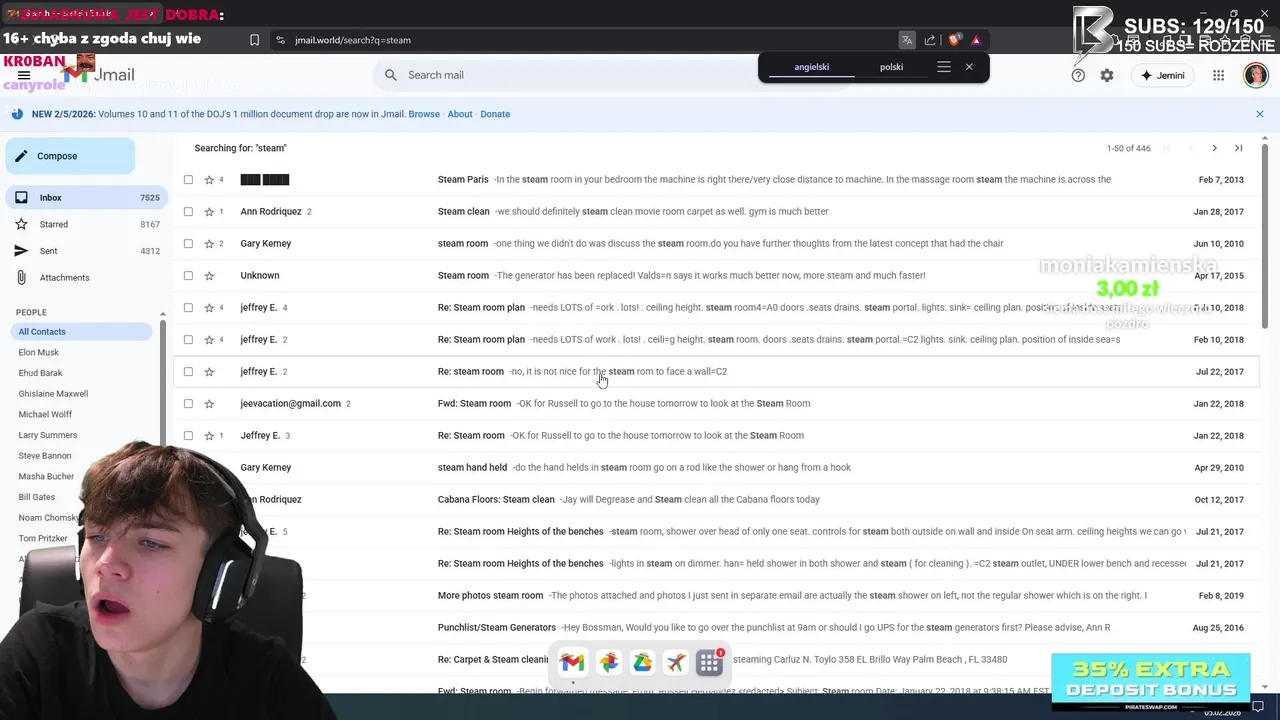Open the Jmail main menu hamburger
Image resolution: width=1280 pixels, height=720 pixels.
click(x=24, y=75)
